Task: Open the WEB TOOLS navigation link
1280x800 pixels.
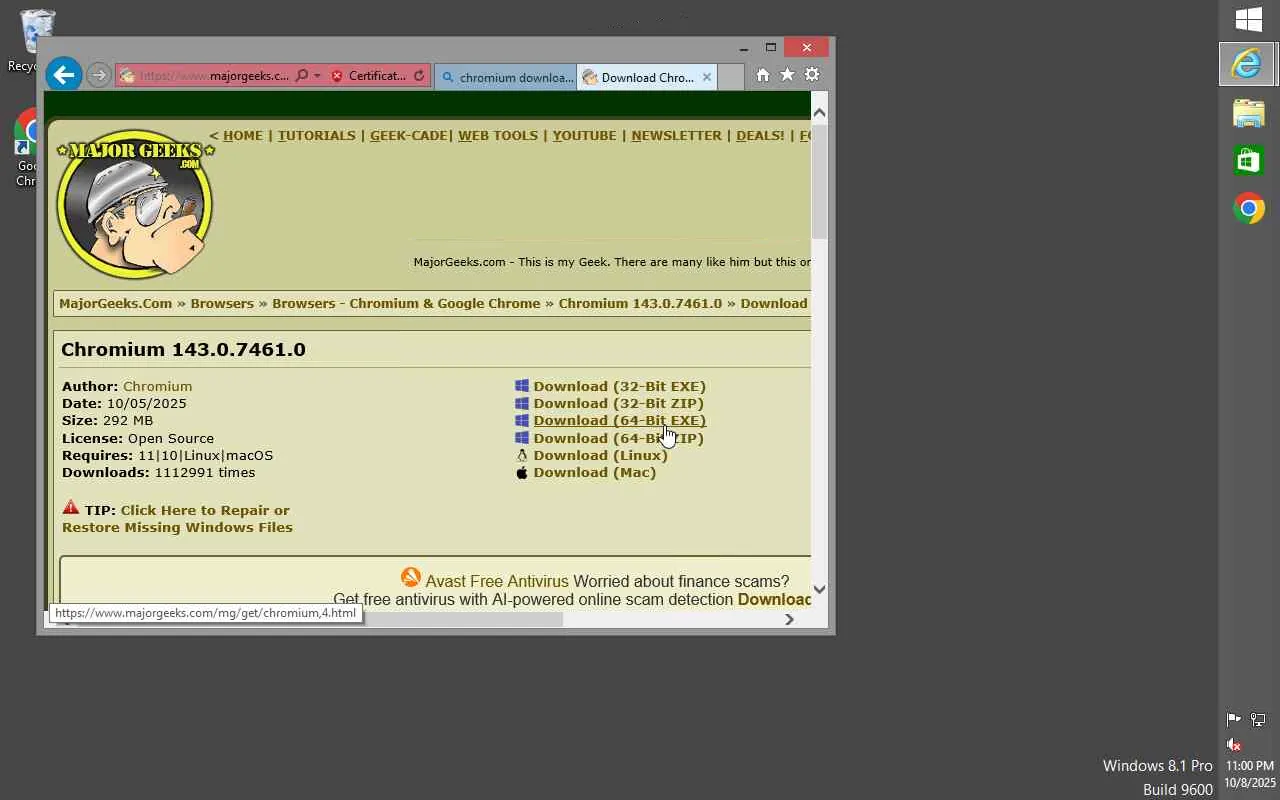Action: pyautogui.click(x=498, y=136)
